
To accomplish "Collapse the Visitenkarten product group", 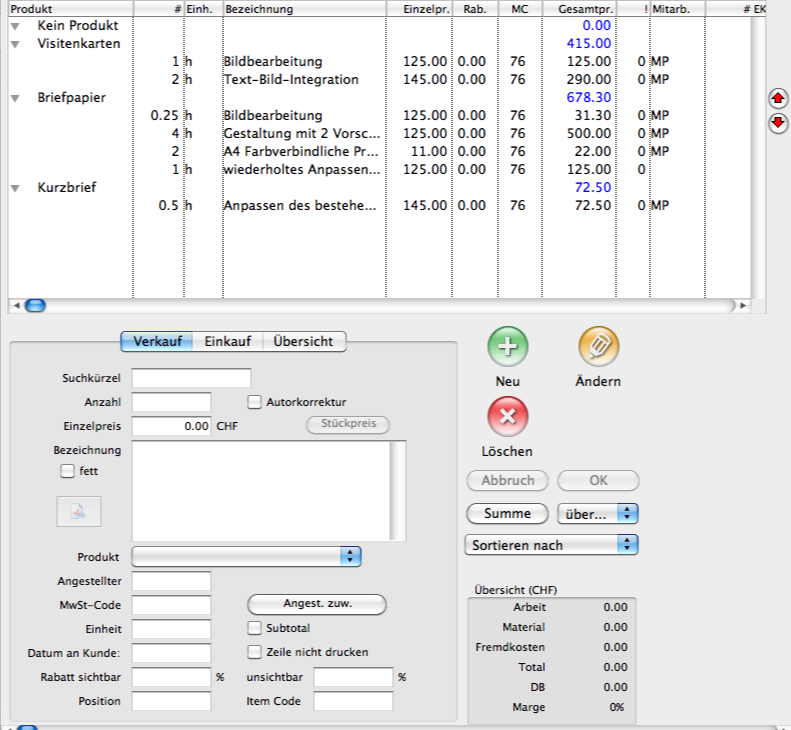I will (x=15, y=44).
